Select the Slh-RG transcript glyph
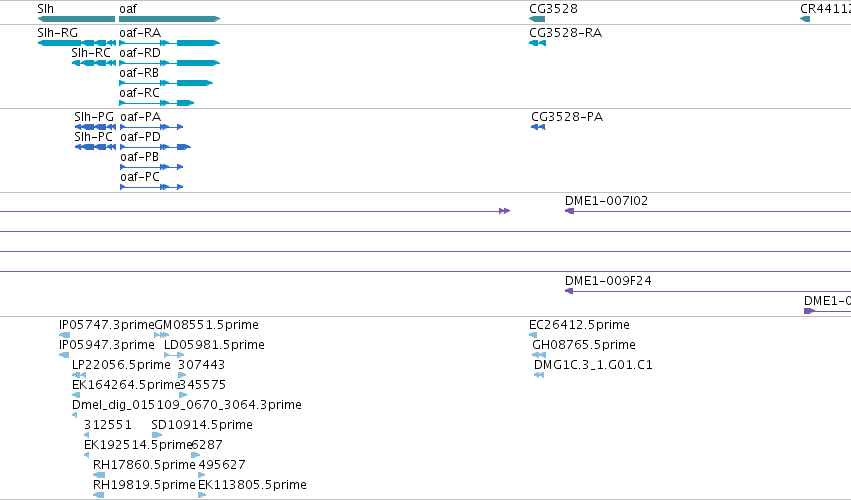 (x=77, y=43)
